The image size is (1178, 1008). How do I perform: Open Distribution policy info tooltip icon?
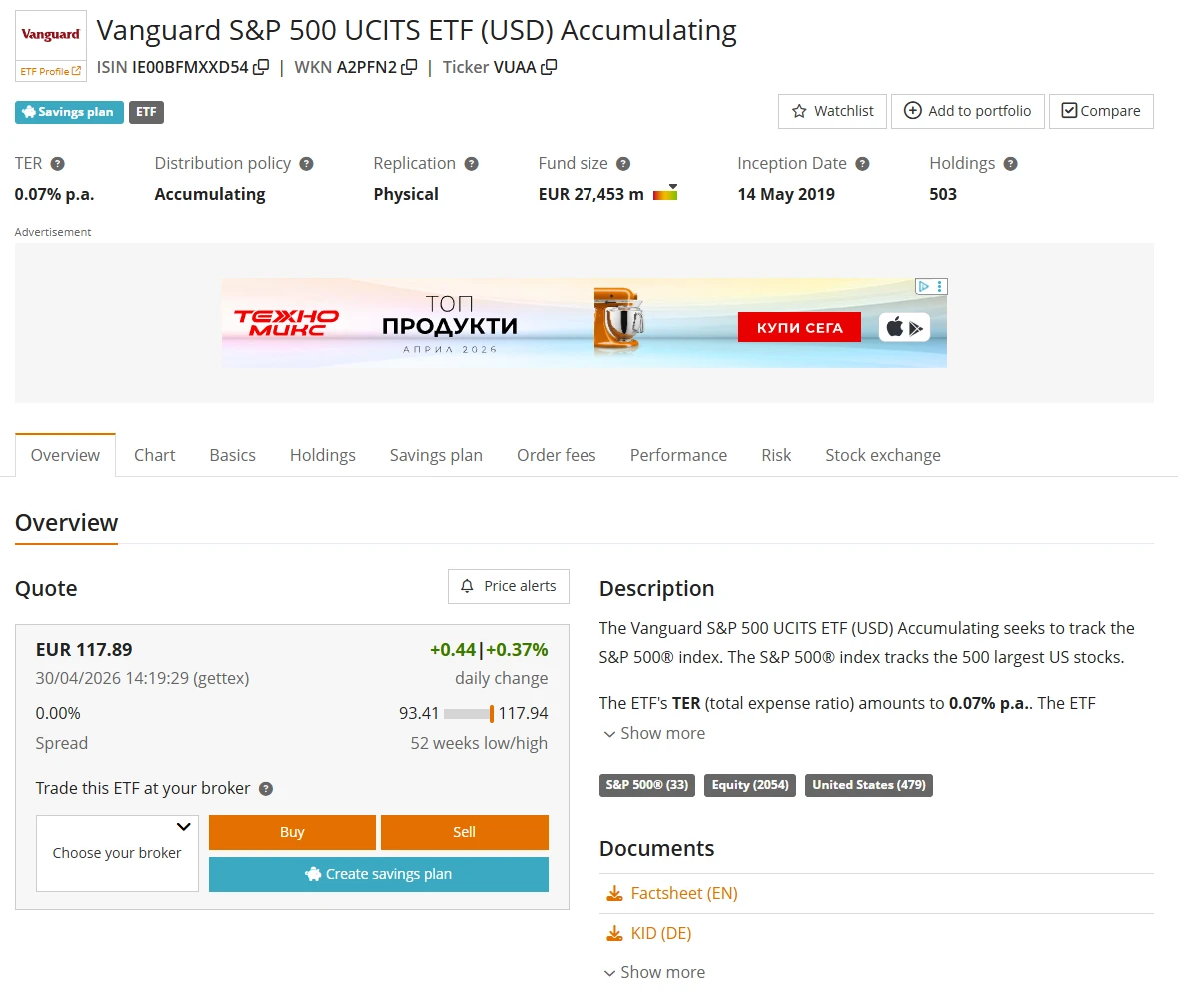point(306,164)
